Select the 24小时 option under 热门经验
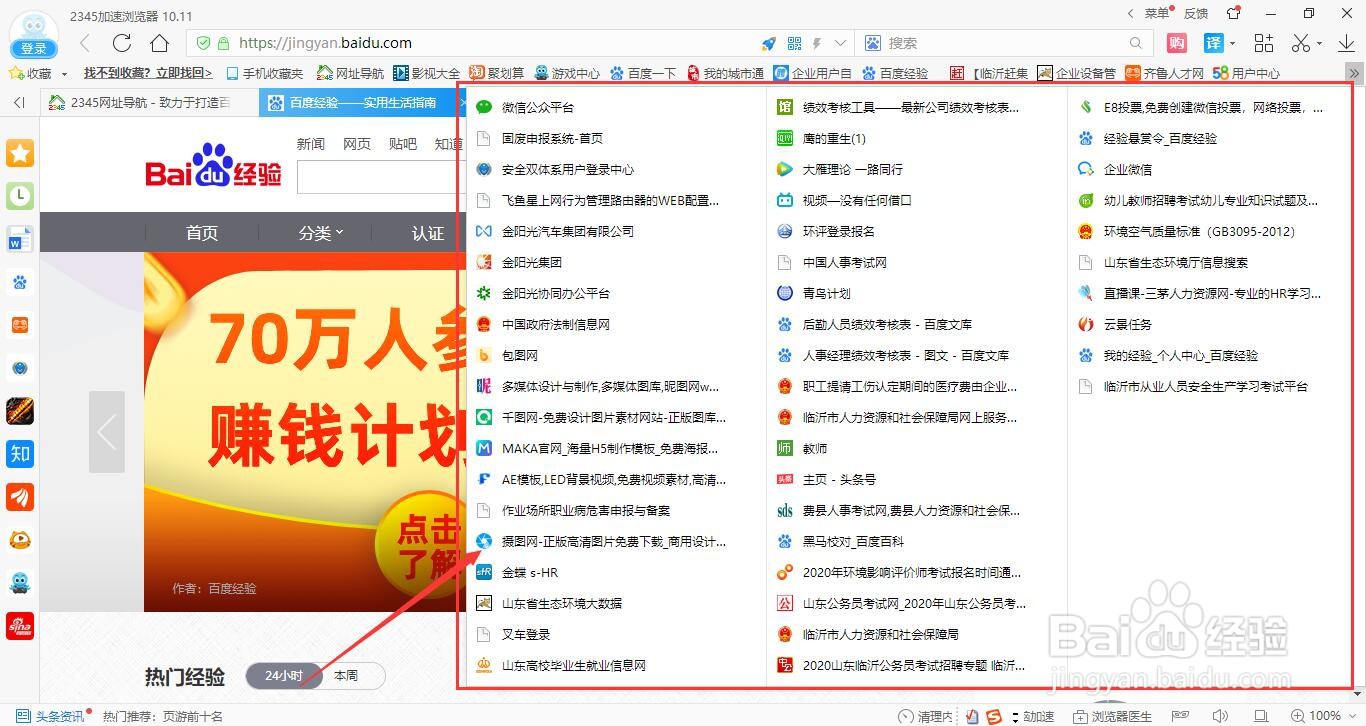The height and width of the screenshot is (726, 1366). click(x=284, y=676)
